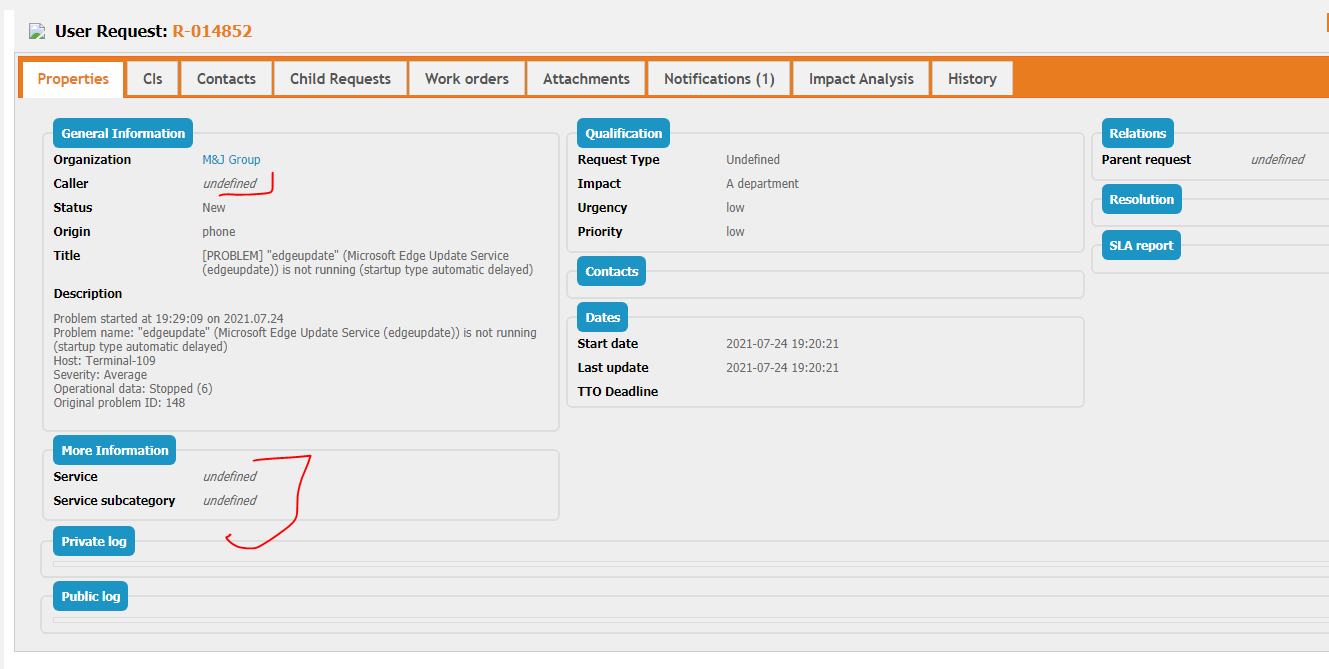
Task: View the Notifications (1) tab
Action: 718,78
